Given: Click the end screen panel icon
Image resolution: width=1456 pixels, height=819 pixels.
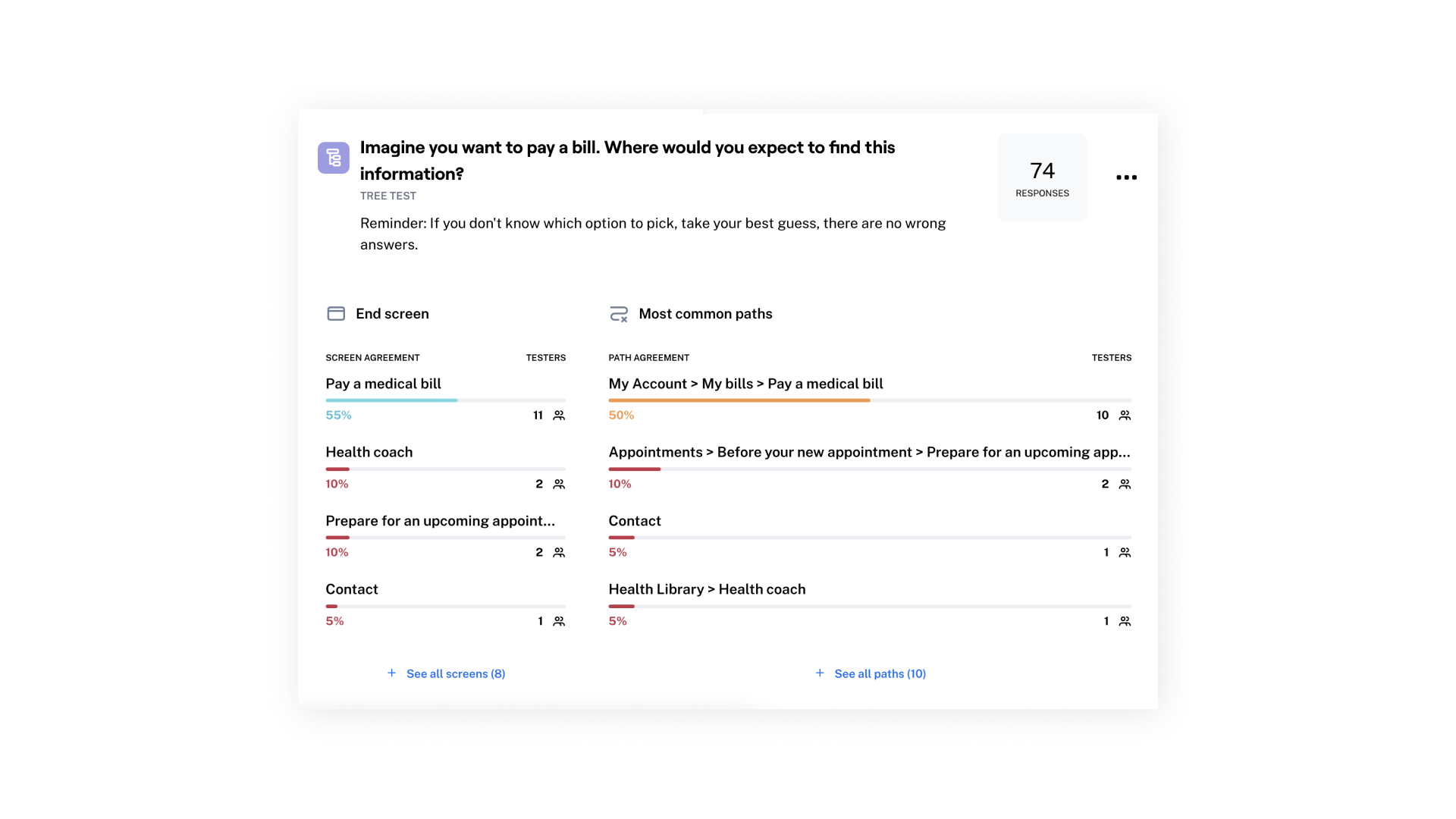Looking at the screenshot, I should pos(335,313).
